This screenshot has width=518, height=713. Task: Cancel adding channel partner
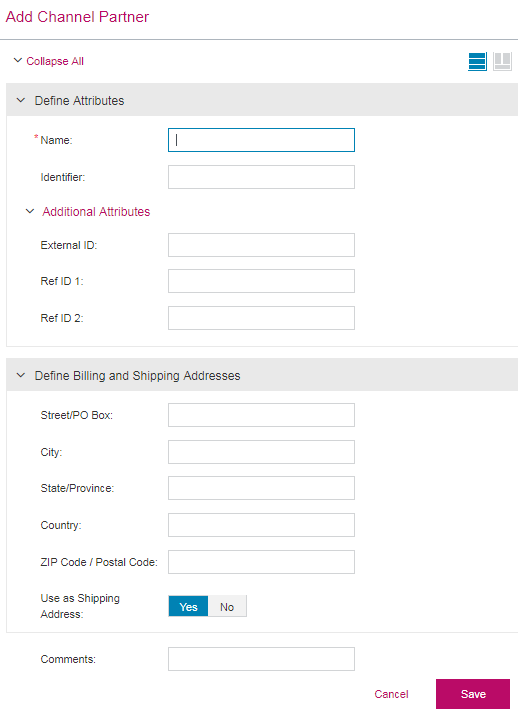click(x=391, y=694)
